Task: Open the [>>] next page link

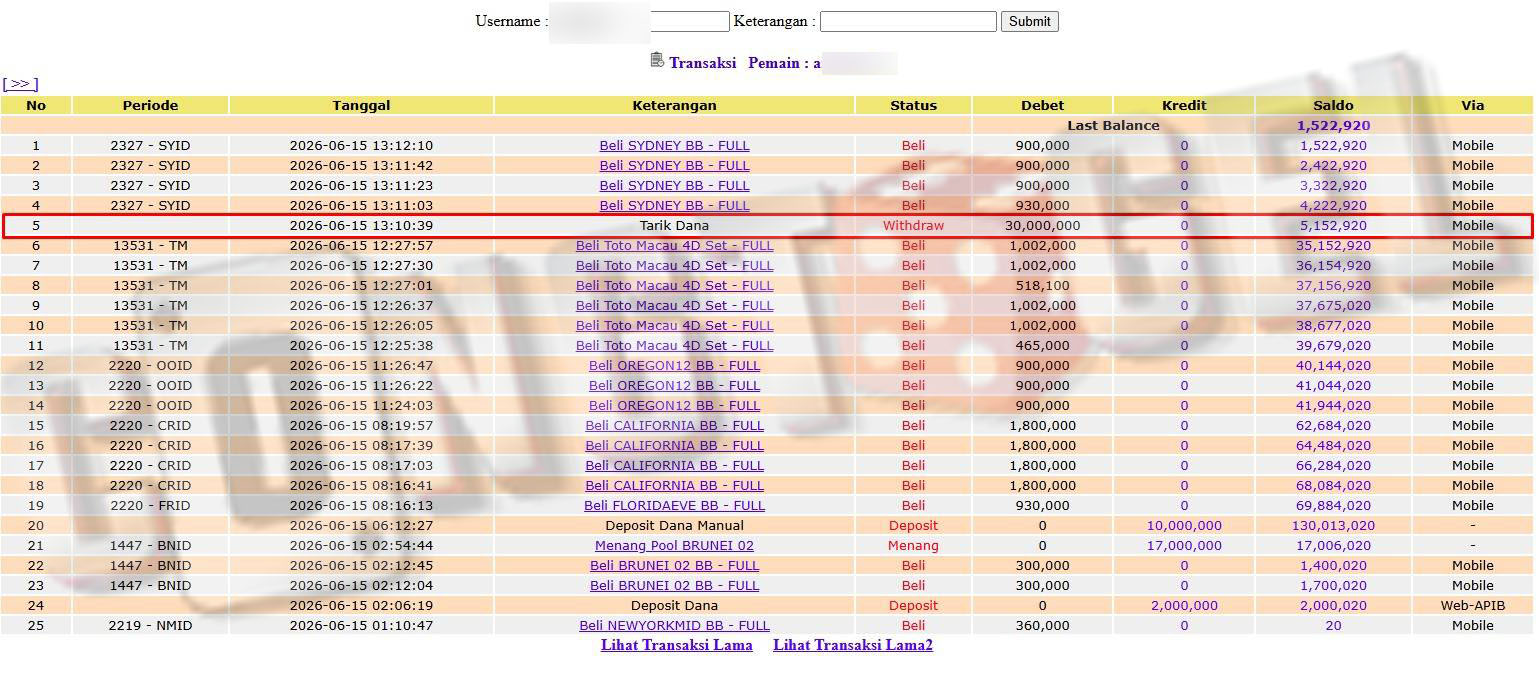Action: 20,84
